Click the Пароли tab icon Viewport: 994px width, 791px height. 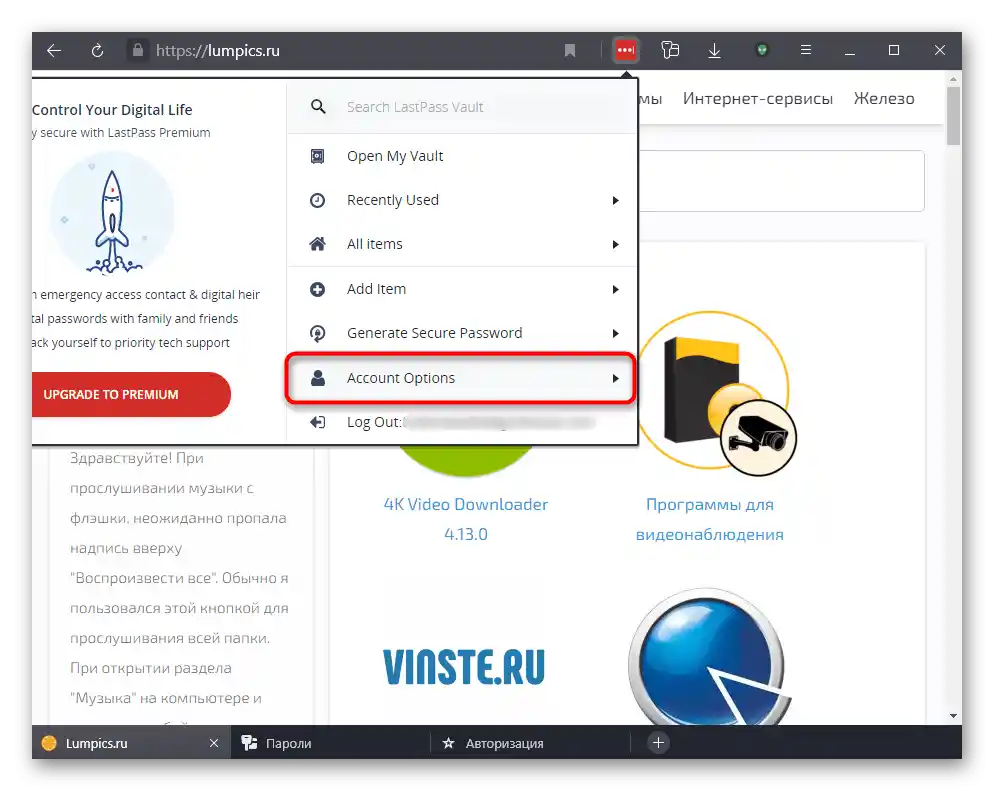249,743
